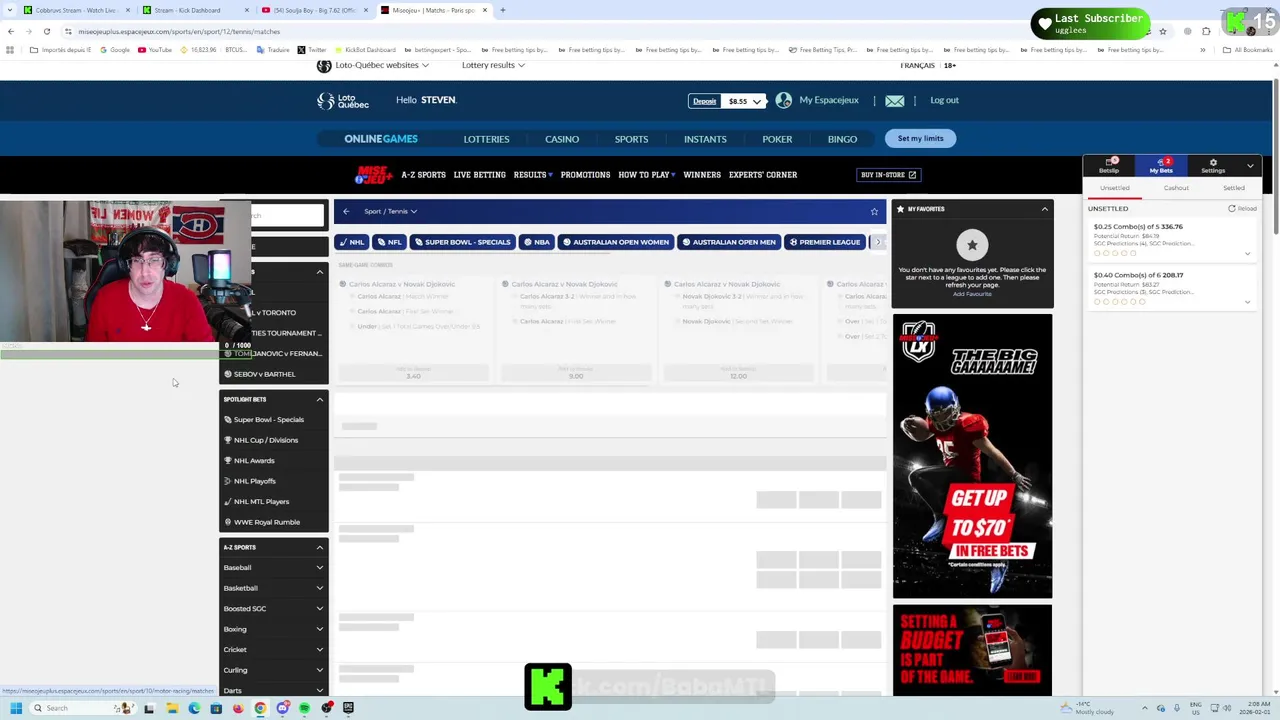Open the Betslip tab icon
Image resolution: width=1280 pixels, height=720 pixels.
[x=1109, y=161]
